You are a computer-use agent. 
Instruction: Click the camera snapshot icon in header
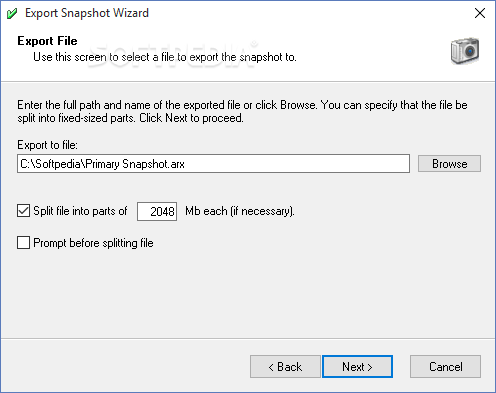465,51
